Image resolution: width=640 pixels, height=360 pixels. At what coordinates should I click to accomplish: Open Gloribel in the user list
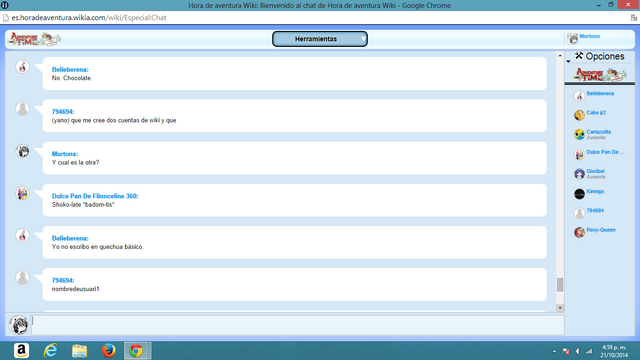tap(595, 171)
